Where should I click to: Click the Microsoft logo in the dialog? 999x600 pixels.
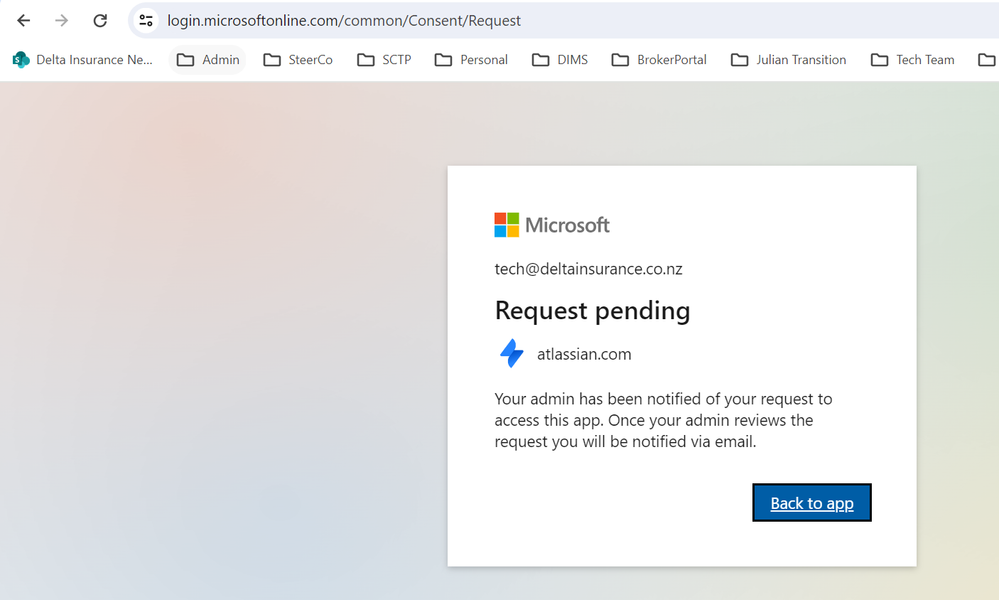pyautogui.click(x=552, y=225)
